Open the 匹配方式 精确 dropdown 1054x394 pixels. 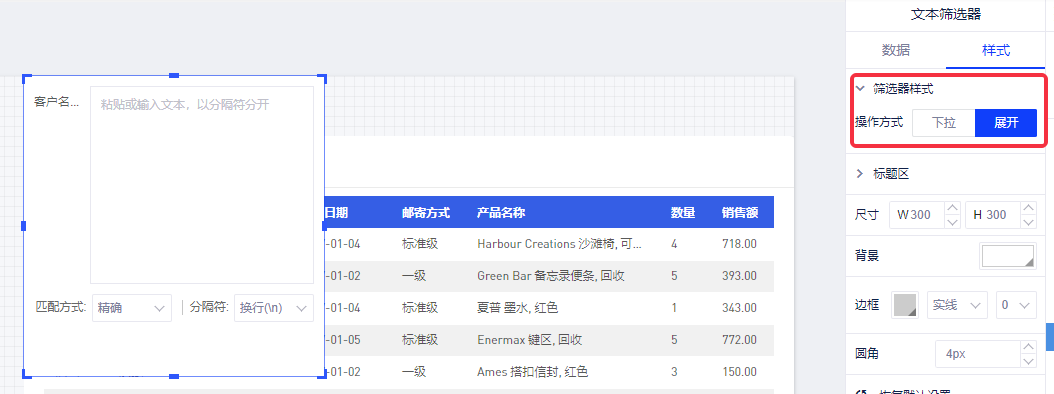(x=132, y=308)
